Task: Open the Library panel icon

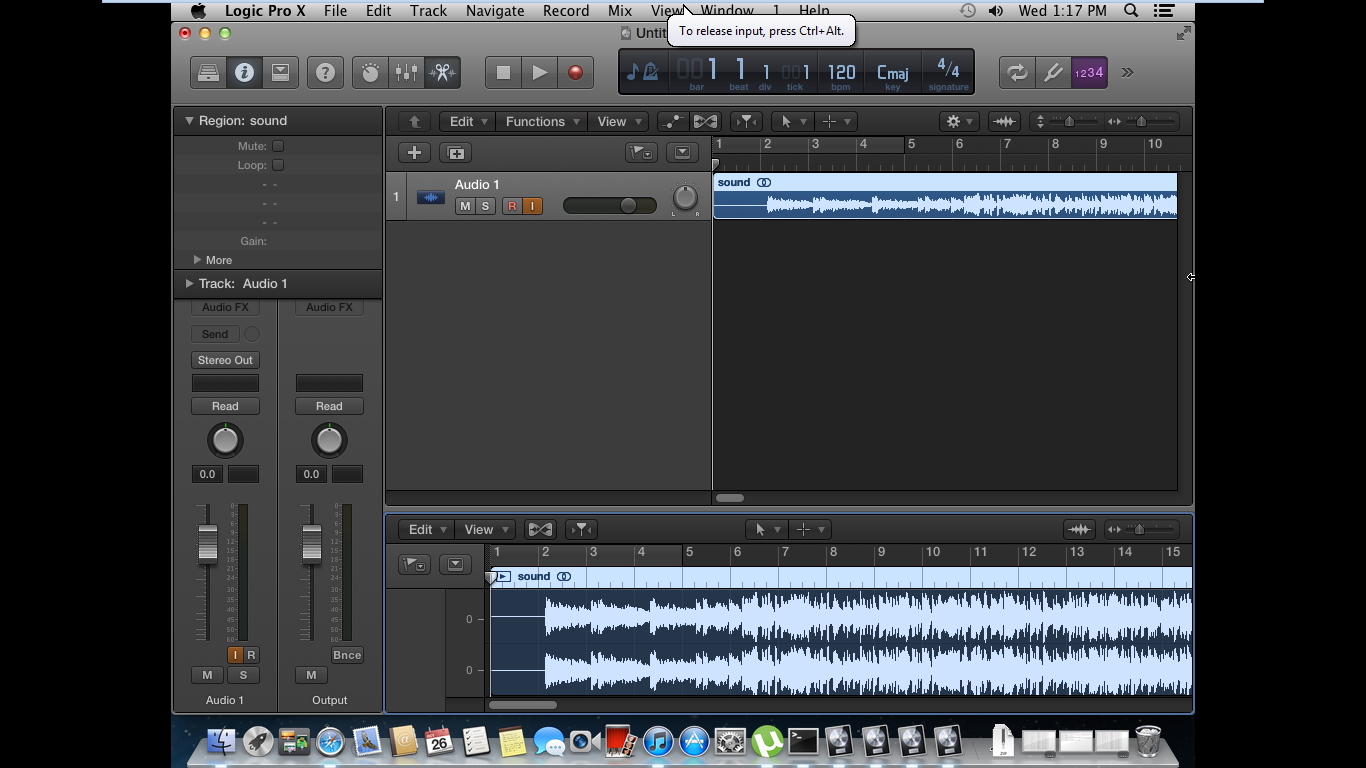Action: (208, 73)
